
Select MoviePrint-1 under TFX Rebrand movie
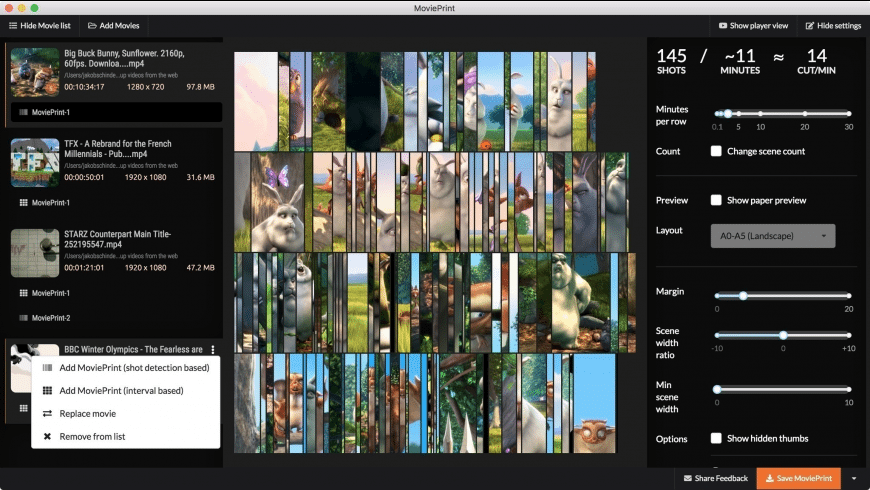point(116,203)
